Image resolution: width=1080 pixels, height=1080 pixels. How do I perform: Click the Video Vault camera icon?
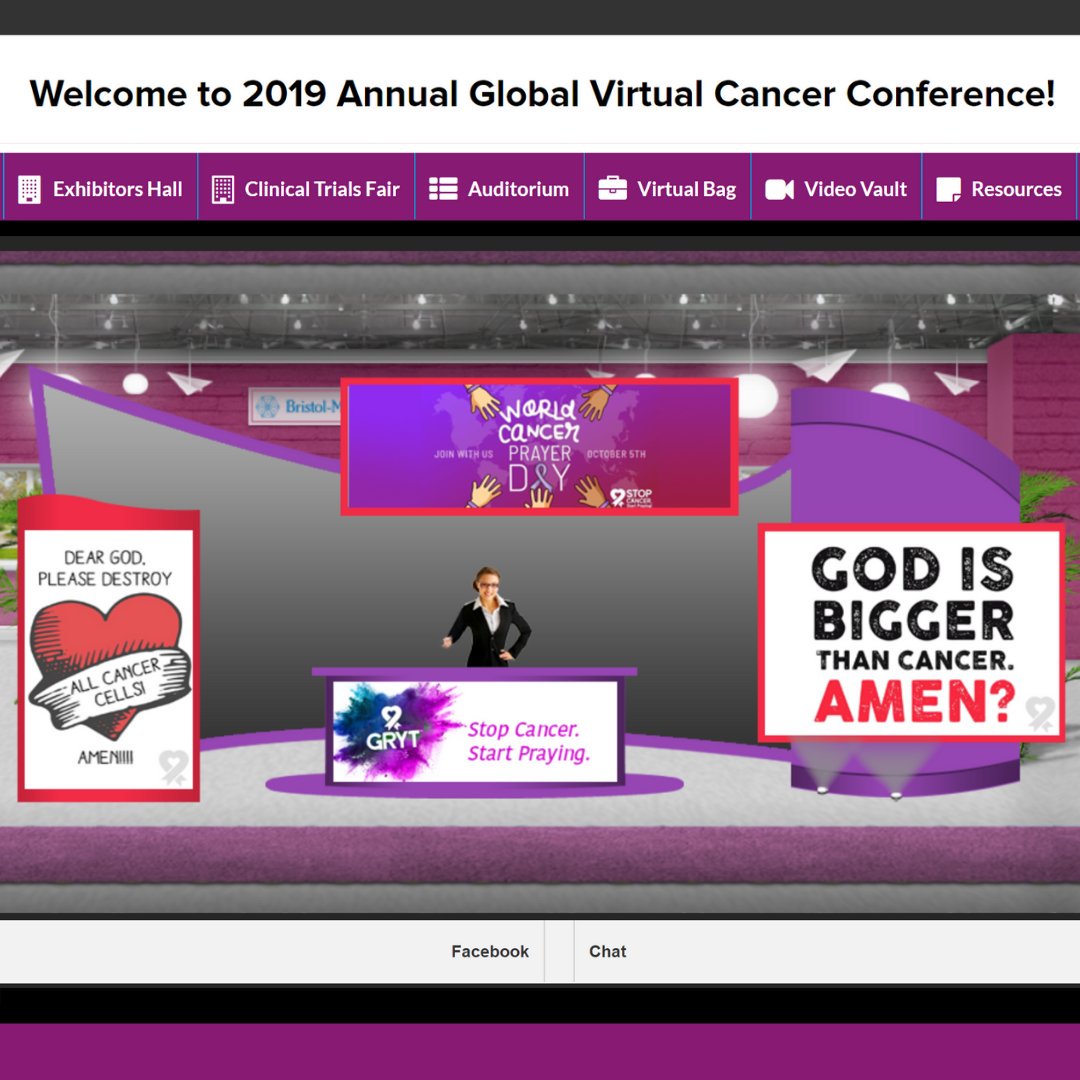pyautogui.click(x=779, y=187)
